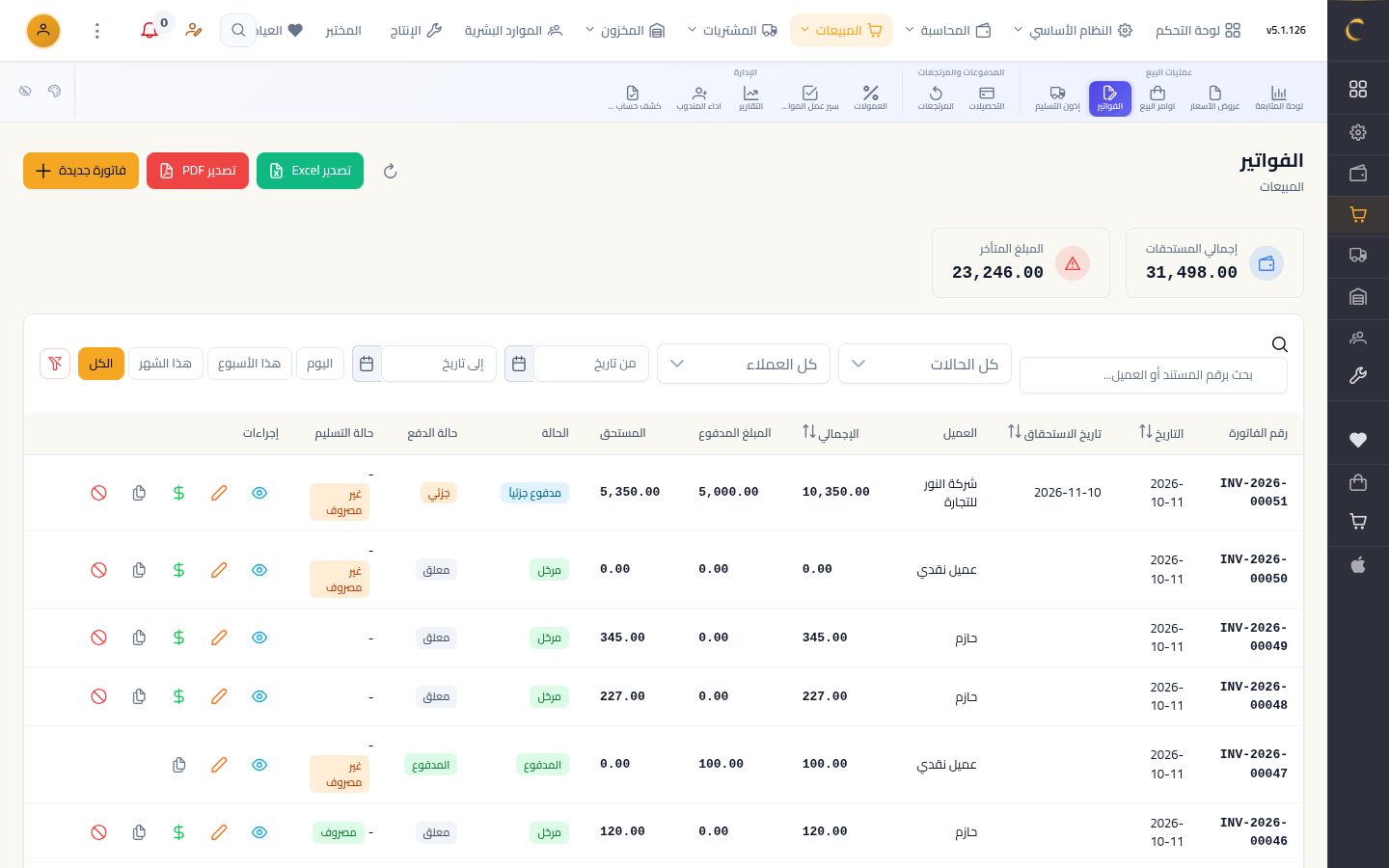The height and width of the screenshot is (868, 1389).
Task: Open the المبيعات top menu dropdown
Action: click(841, 31)
